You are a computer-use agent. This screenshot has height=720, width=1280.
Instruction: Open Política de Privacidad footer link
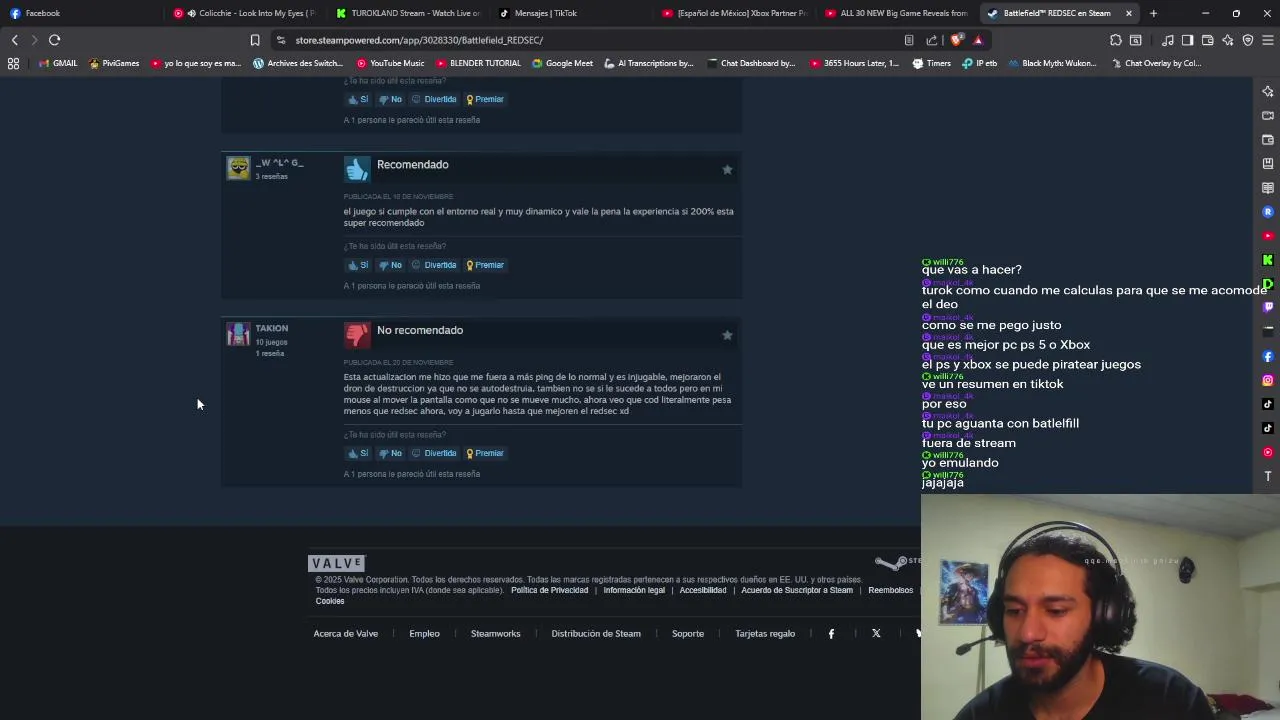click(549, 590)
